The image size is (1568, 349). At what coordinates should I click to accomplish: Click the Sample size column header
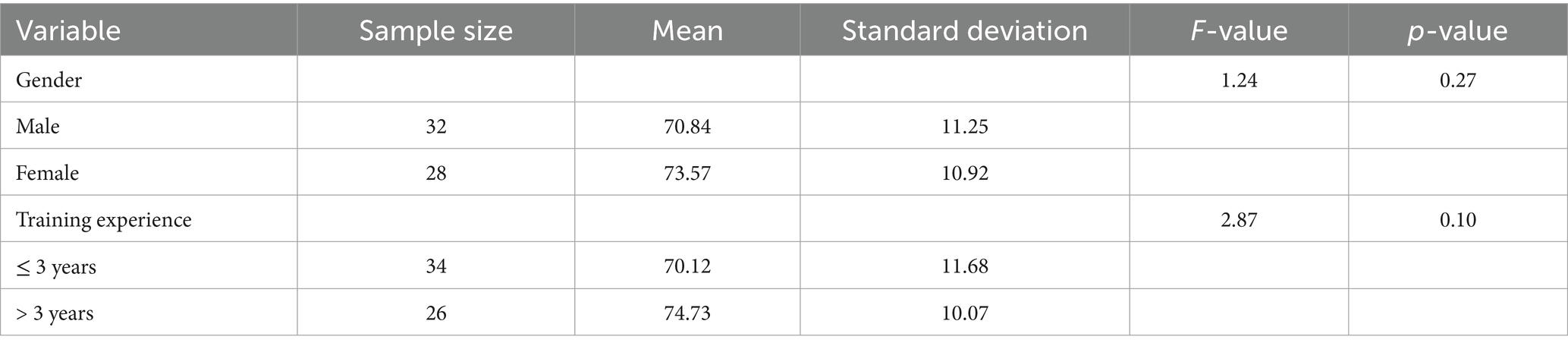(x=435, y=31)
